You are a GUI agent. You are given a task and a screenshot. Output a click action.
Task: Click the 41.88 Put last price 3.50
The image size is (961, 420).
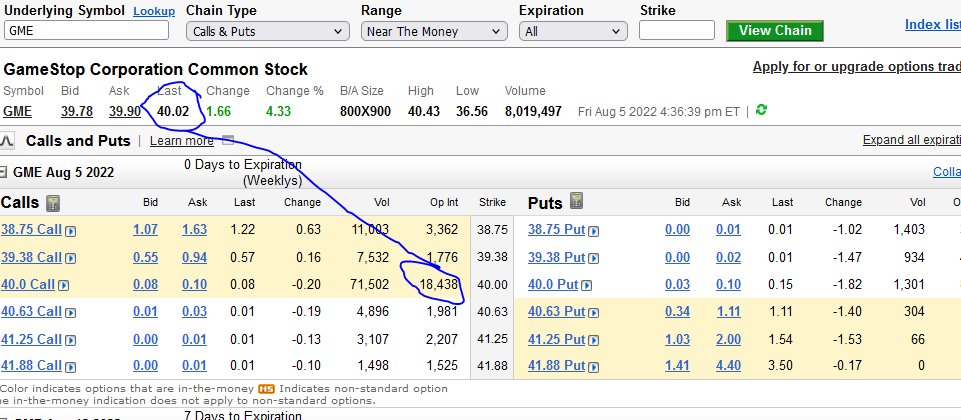[780, 366]
